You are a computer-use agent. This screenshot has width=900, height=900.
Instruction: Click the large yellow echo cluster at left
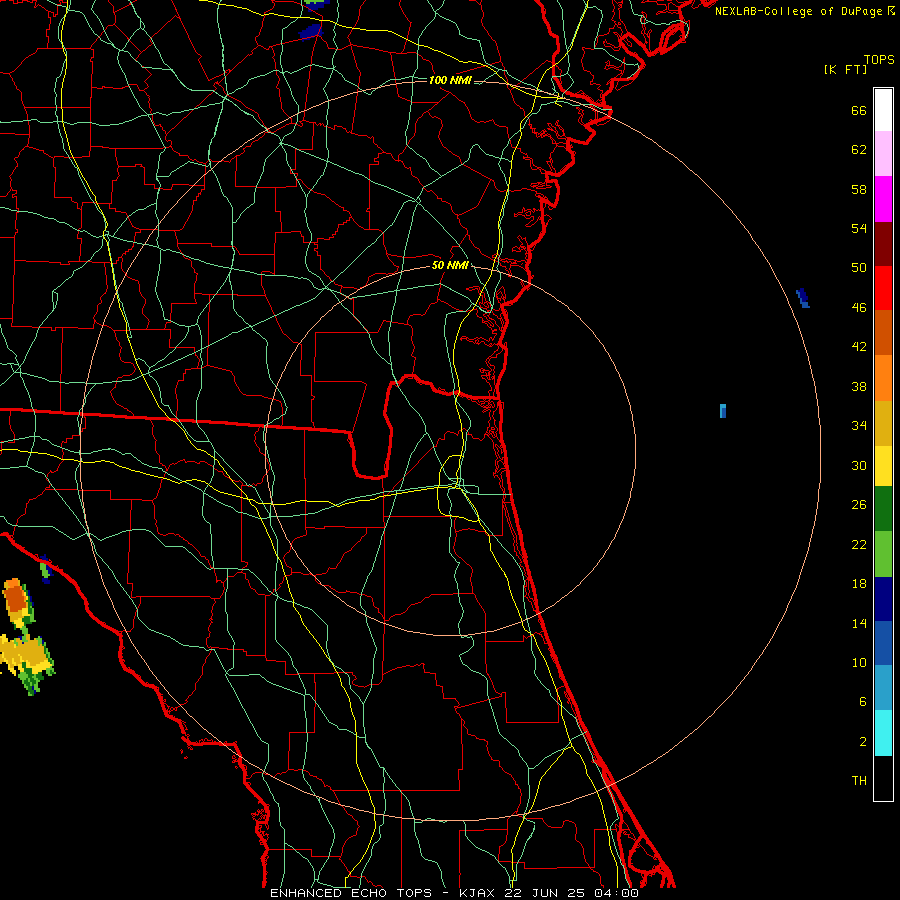[x=26, y=656]
